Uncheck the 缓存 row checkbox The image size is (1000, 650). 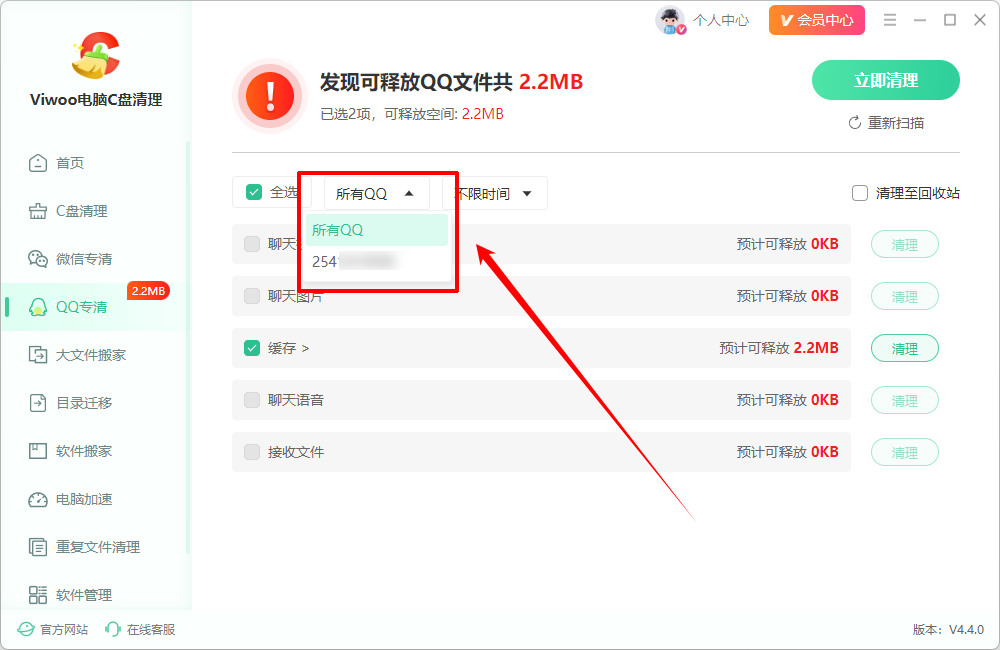pos(252,348)
